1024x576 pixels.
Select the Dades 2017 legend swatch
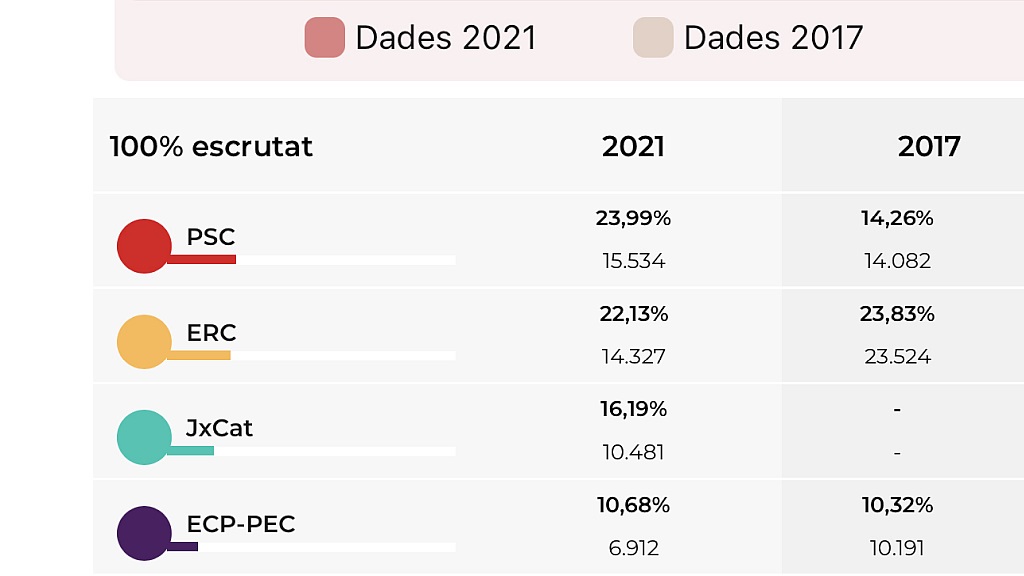(653, 37)
